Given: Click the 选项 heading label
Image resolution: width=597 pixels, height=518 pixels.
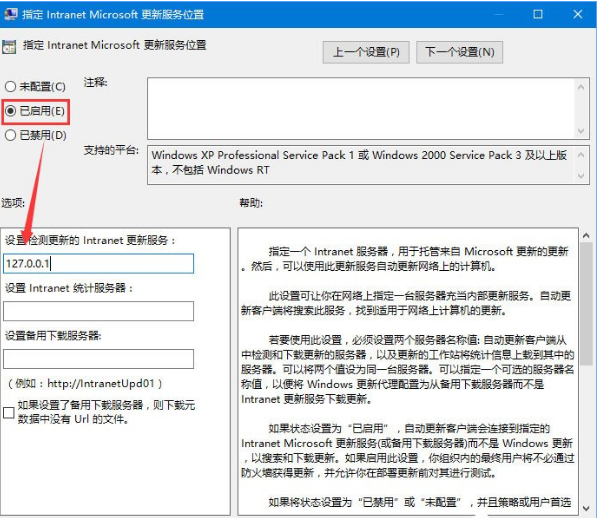Looking at the screenshot, I should [x=13, y=203].
